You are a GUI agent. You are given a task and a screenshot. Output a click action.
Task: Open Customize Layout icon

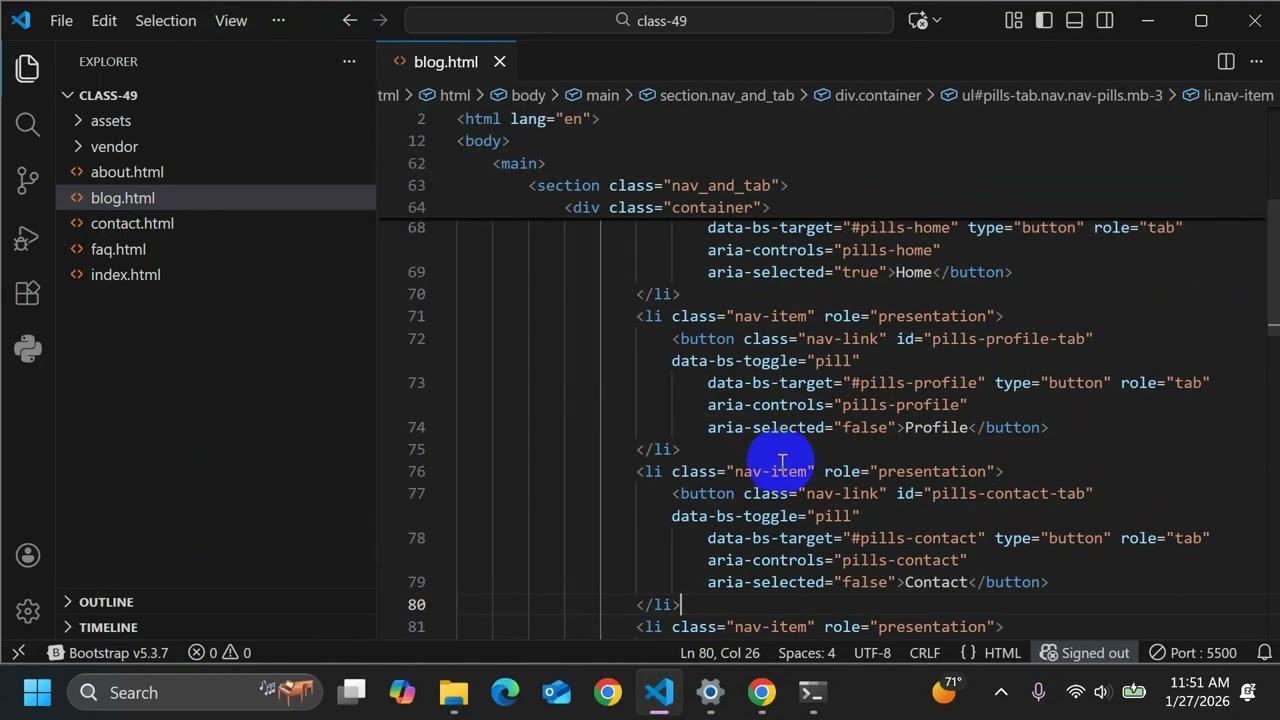1013,20
